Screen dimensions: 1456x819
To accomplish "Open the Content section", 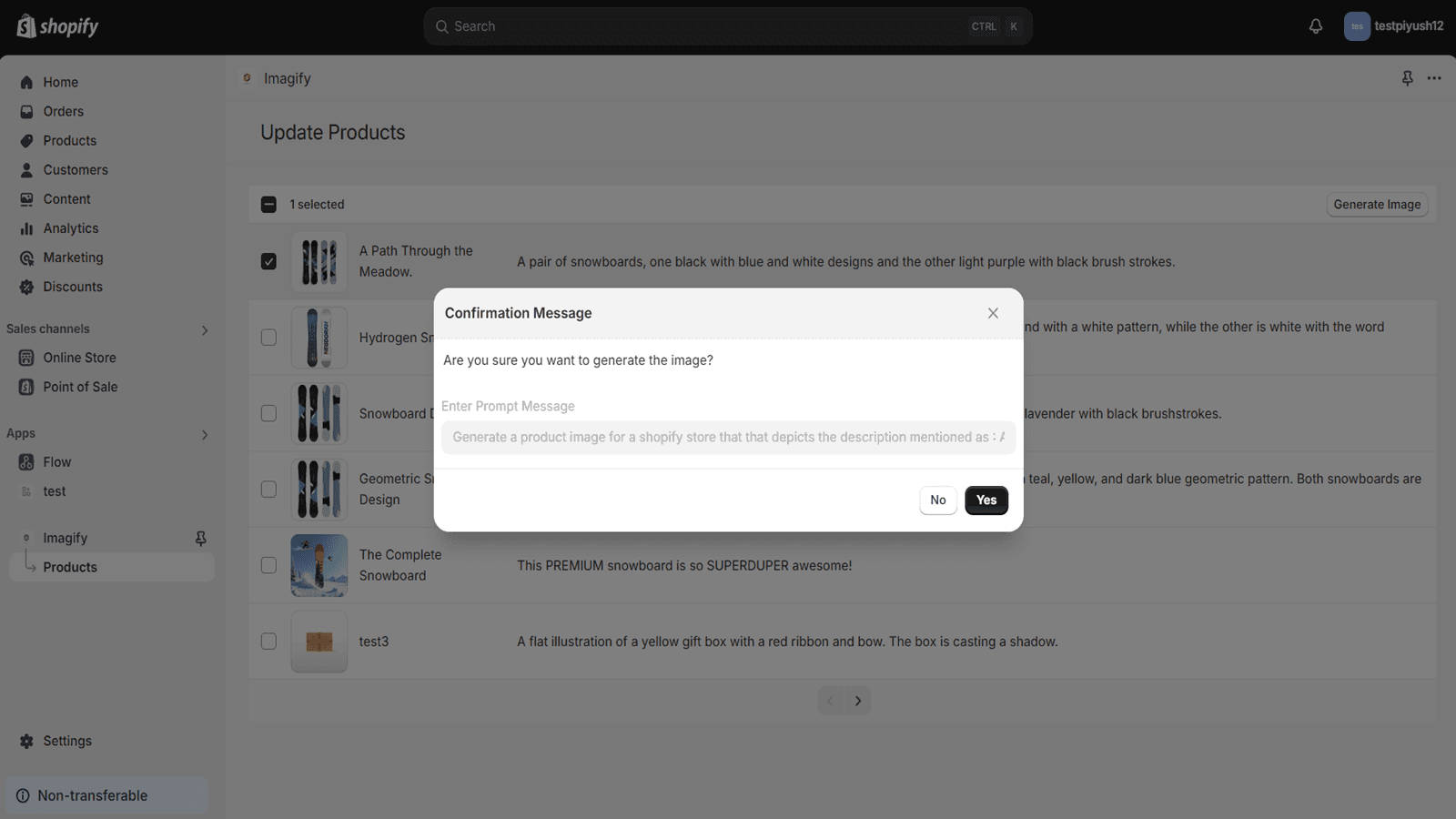I will [67, 198].
